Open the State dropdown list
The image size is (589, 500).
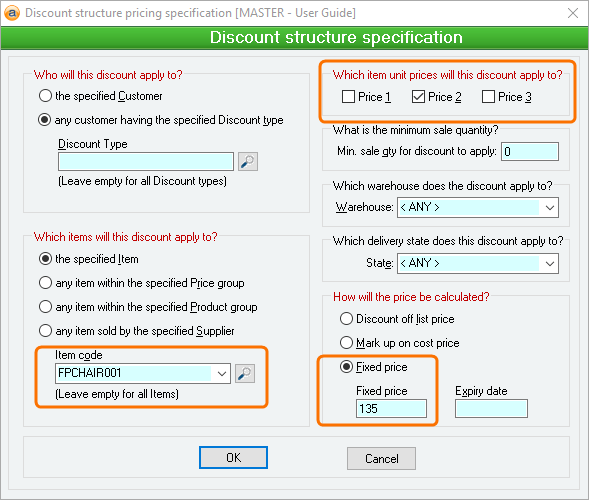pyautogui.click(x=550, y=263)
